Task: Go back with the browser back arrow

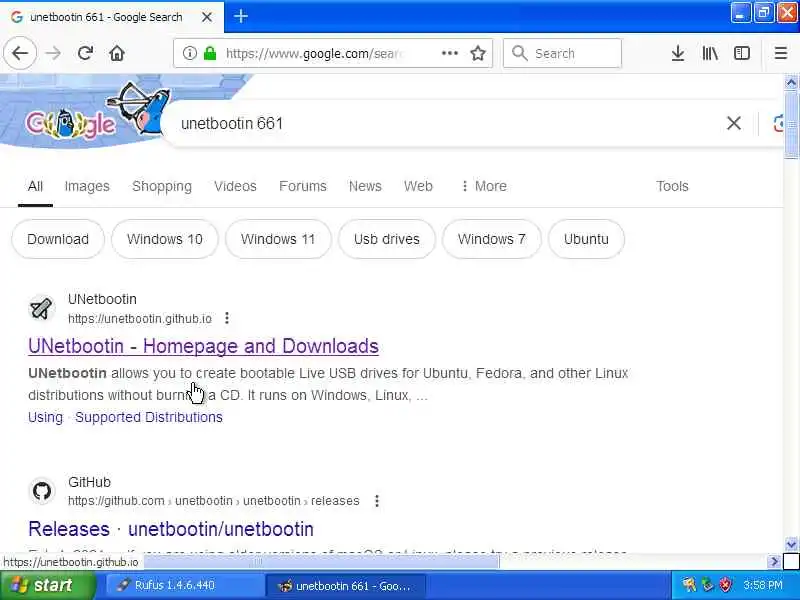Action: point(20,53)
